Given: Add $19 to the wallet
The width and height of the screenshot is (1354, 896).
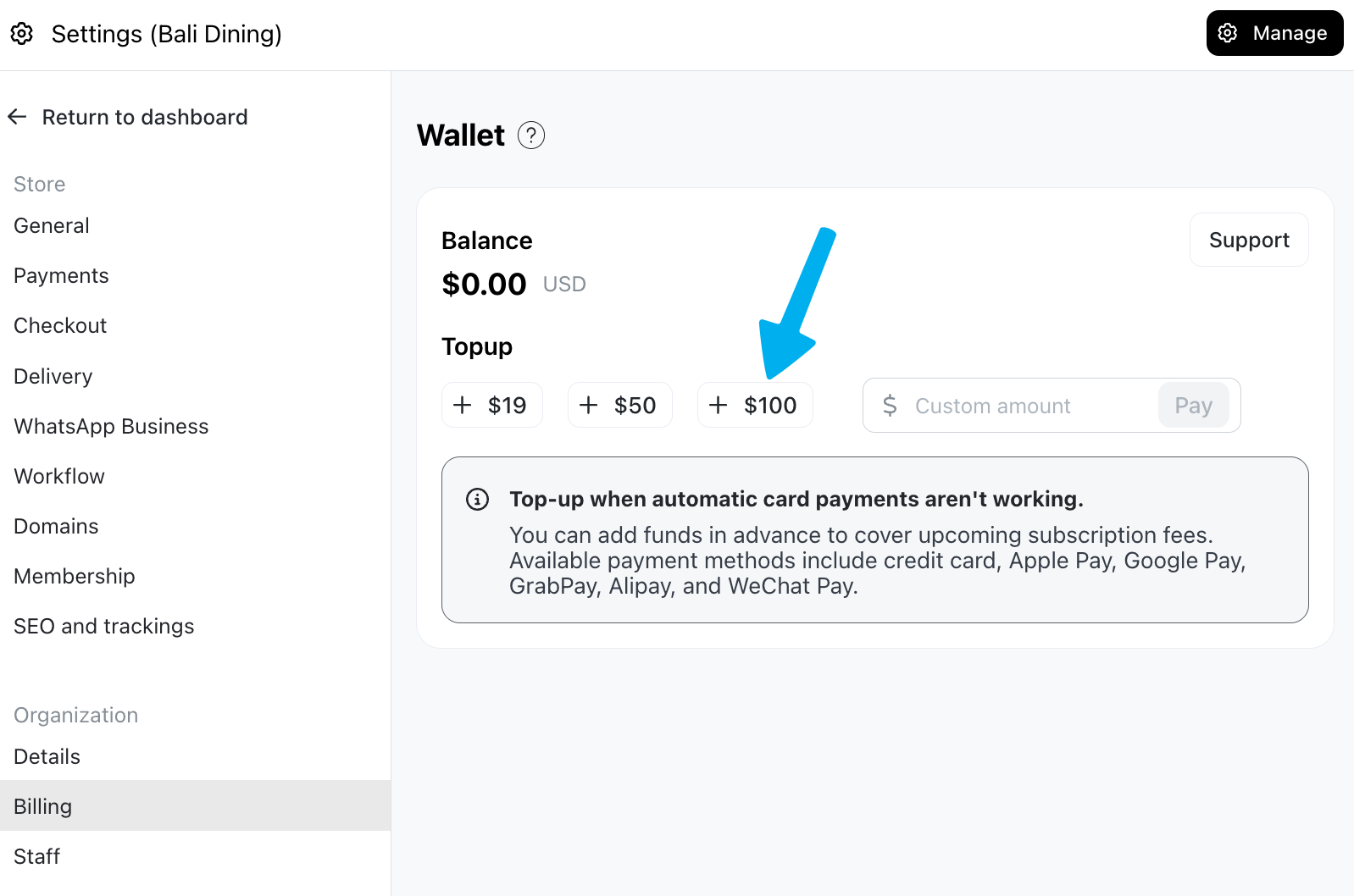Looking at the screenshot, I should pos(492,405).
